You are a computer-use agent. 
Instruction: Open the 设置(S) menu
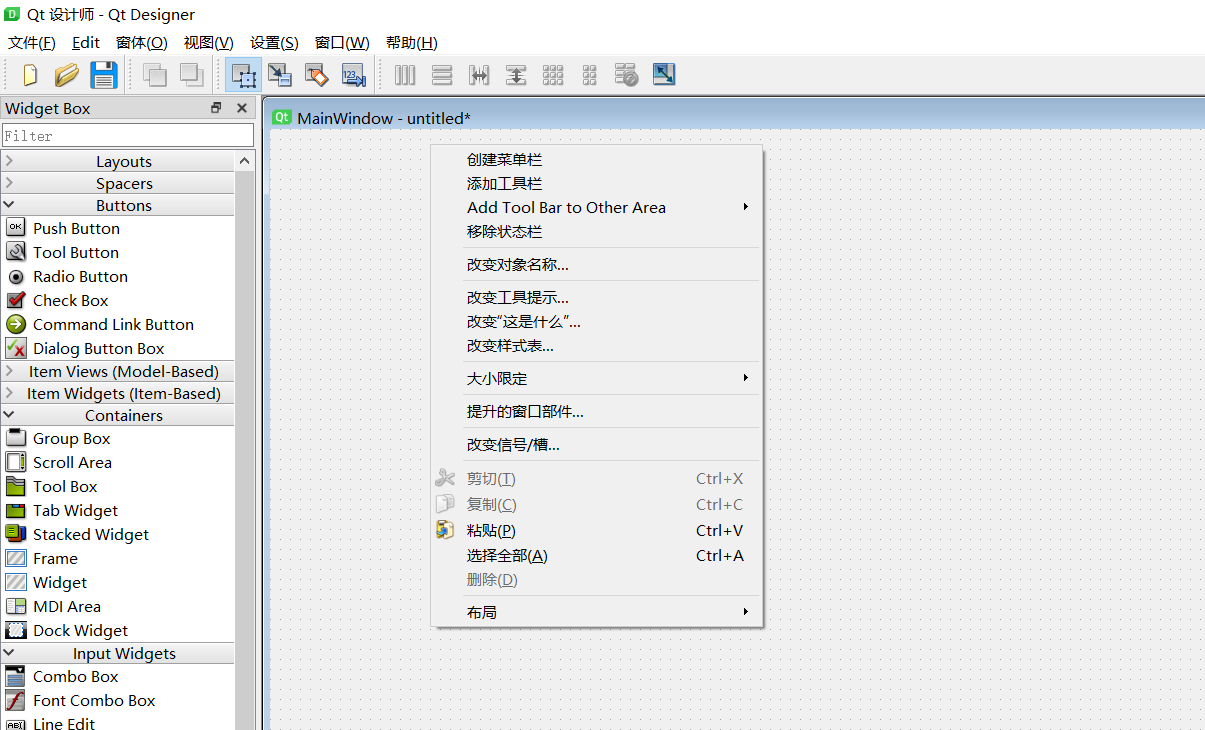274,42
